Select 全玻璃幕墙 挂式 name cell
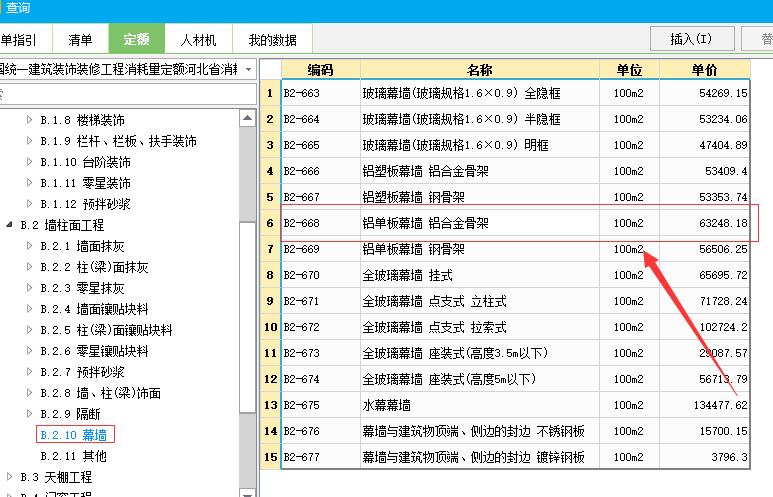 tap(480, 275)
